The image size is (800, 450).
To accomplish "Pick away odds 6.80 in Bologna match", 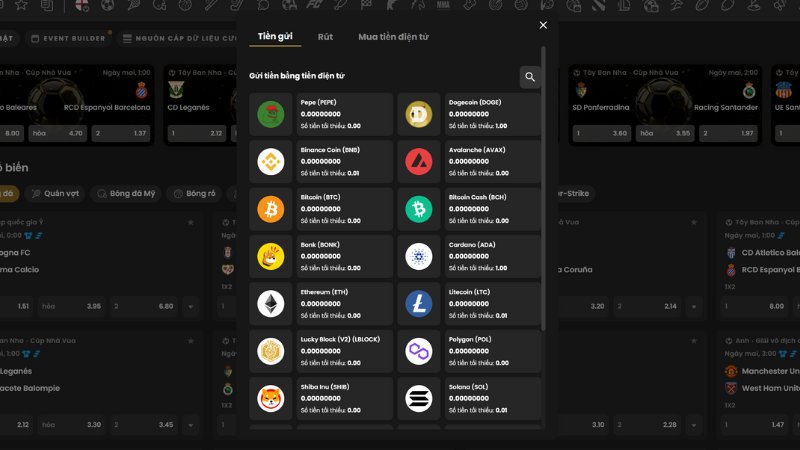I will point(143,307).
